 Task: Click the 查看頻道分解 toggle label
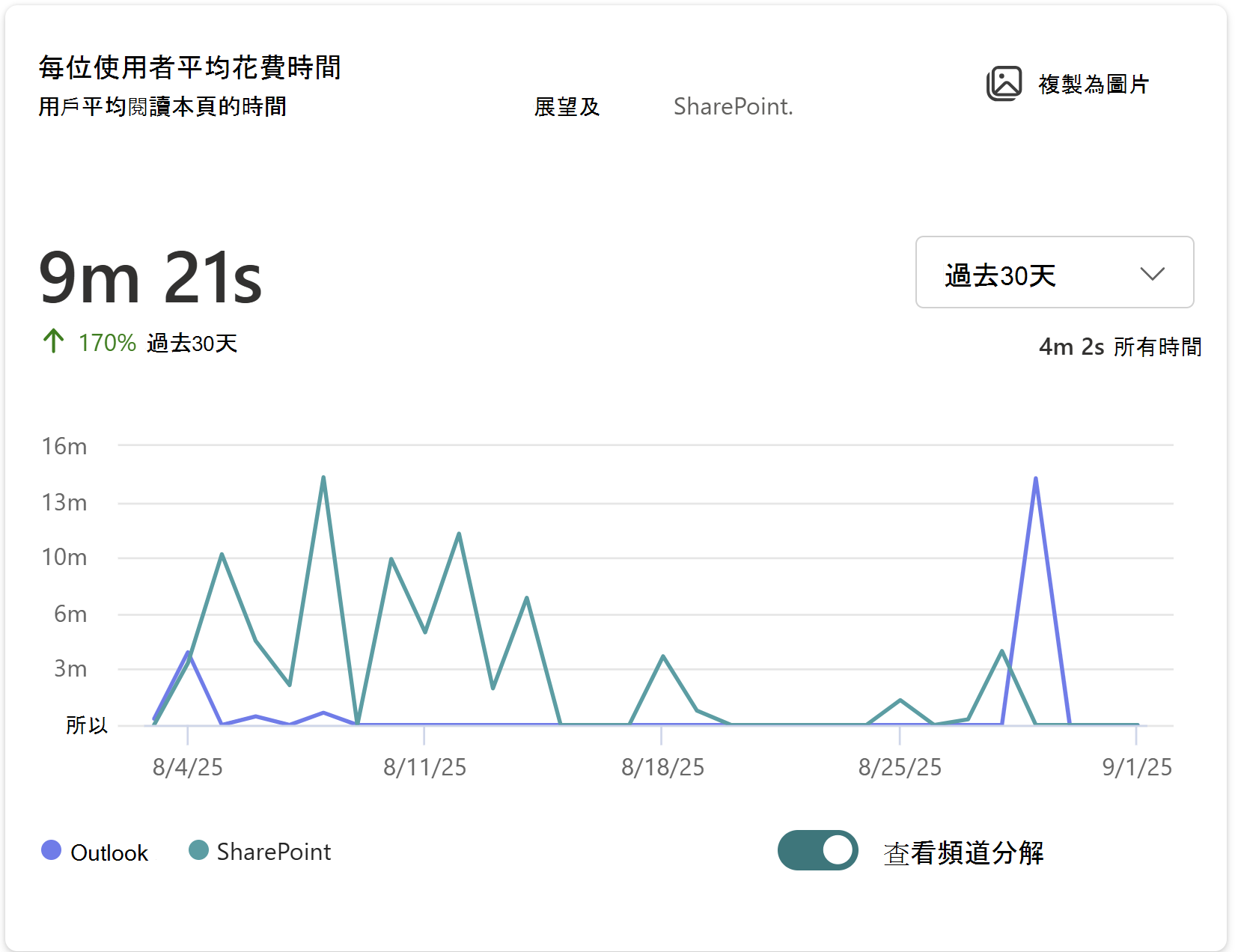963,852
